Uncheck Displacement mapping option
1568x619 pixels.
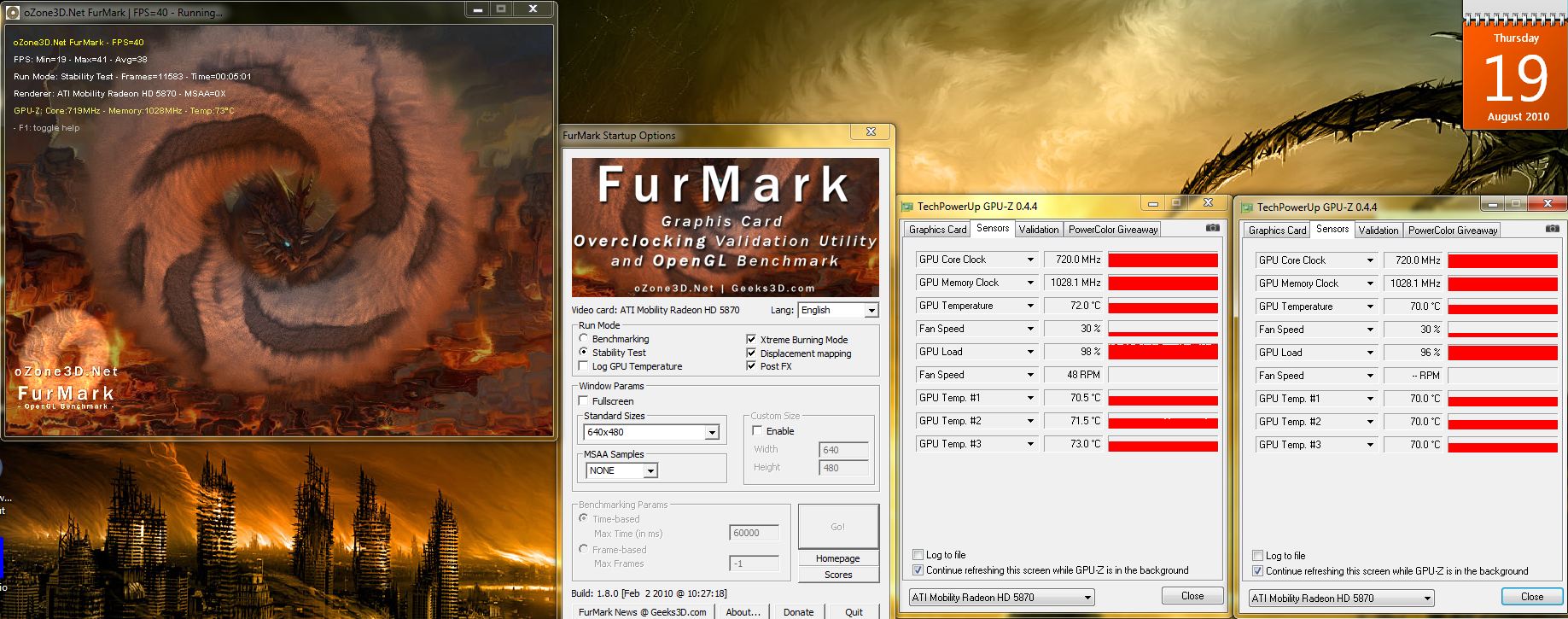751,353
